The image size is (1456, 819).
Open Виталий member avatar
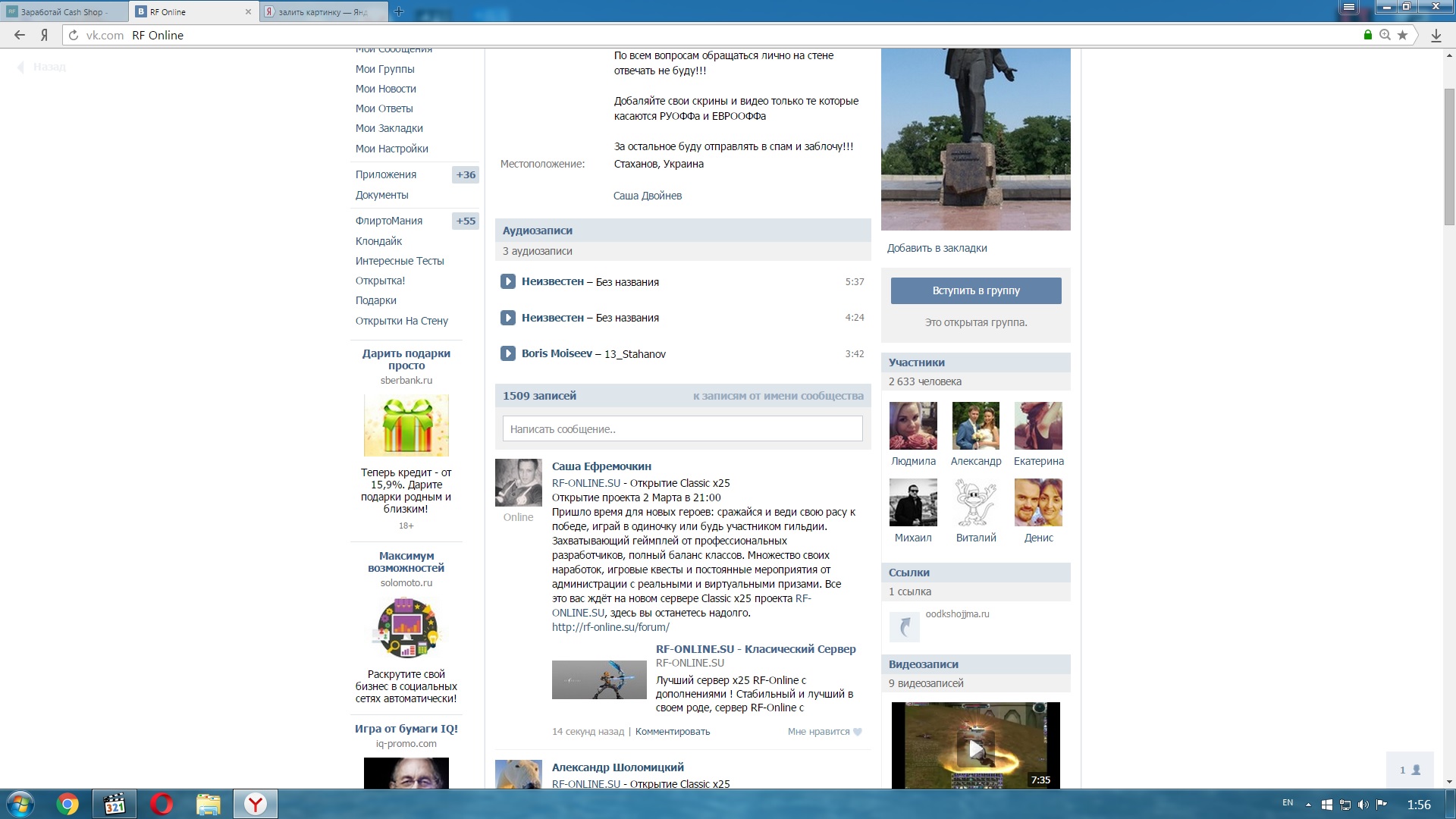(975, 502)
